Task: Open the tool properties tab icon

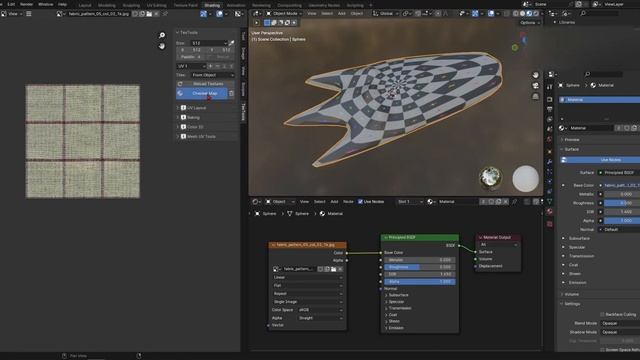Action: 550,87
